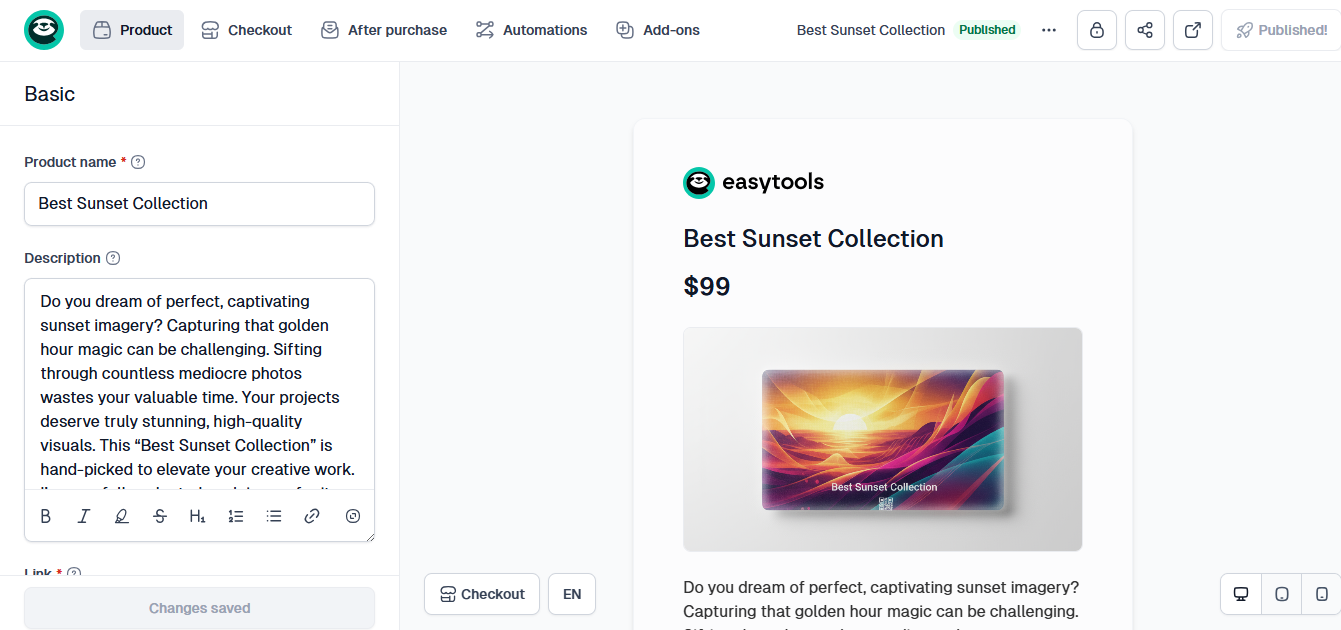
Task: Switch preview to mobile view
Action: [1322, 593]
